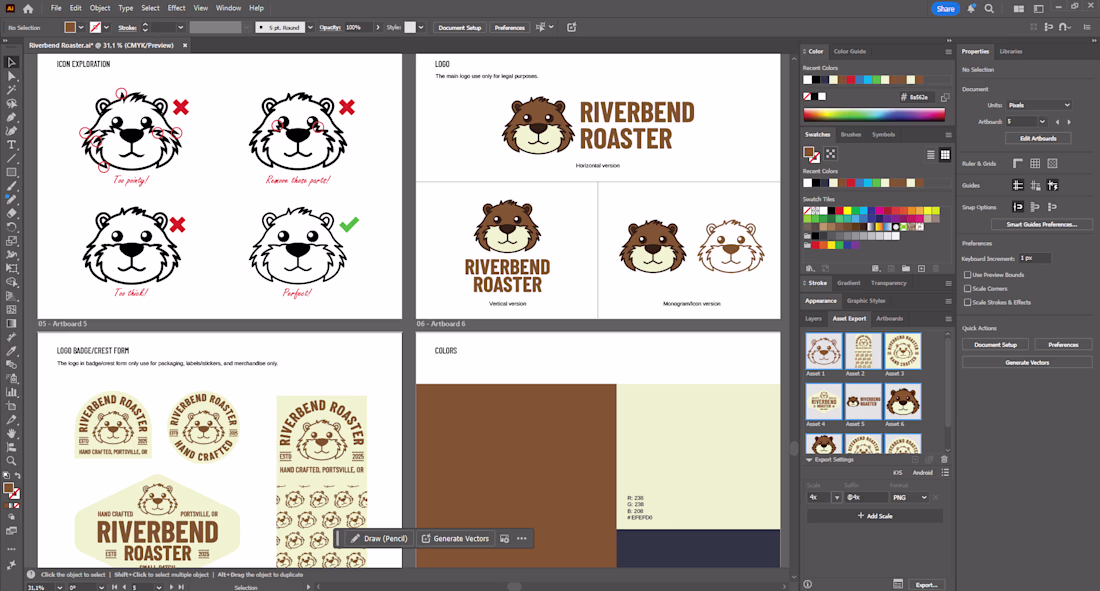The height and width of the screenshot is (591, 1100).
Task: Click the Edit Artboards button
Action: click(x=1037, y=138)
